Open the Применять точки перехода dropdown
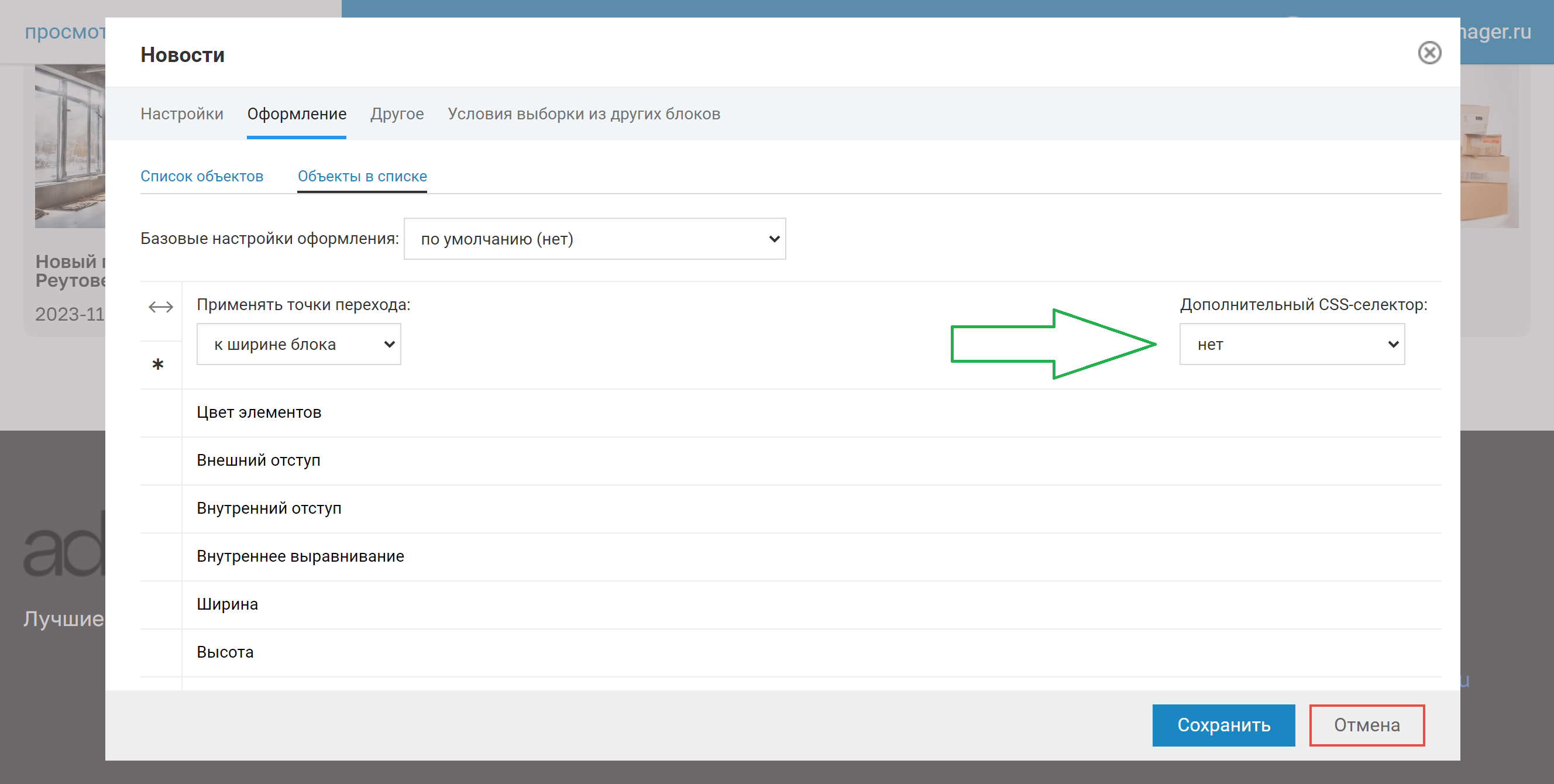 click(x=298, y=345)
